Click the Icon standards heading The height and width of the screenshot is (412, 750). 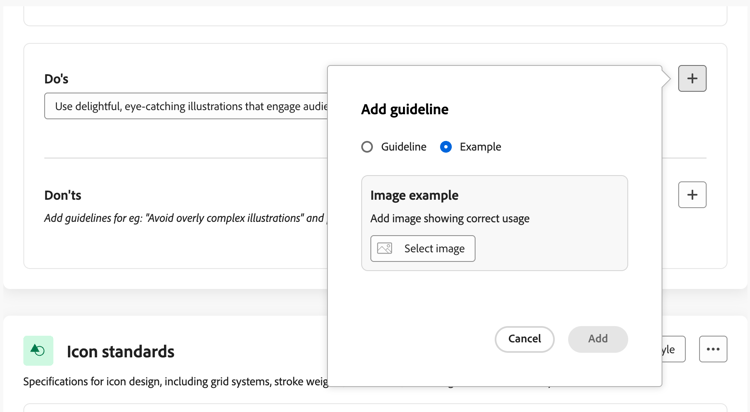pyautogui.click(x=120, y=351)
